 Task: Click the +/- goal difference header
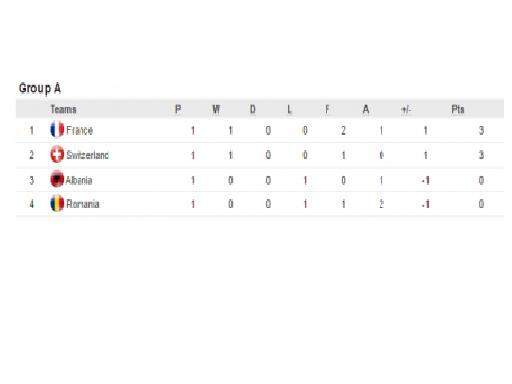[x=406, y=109]
